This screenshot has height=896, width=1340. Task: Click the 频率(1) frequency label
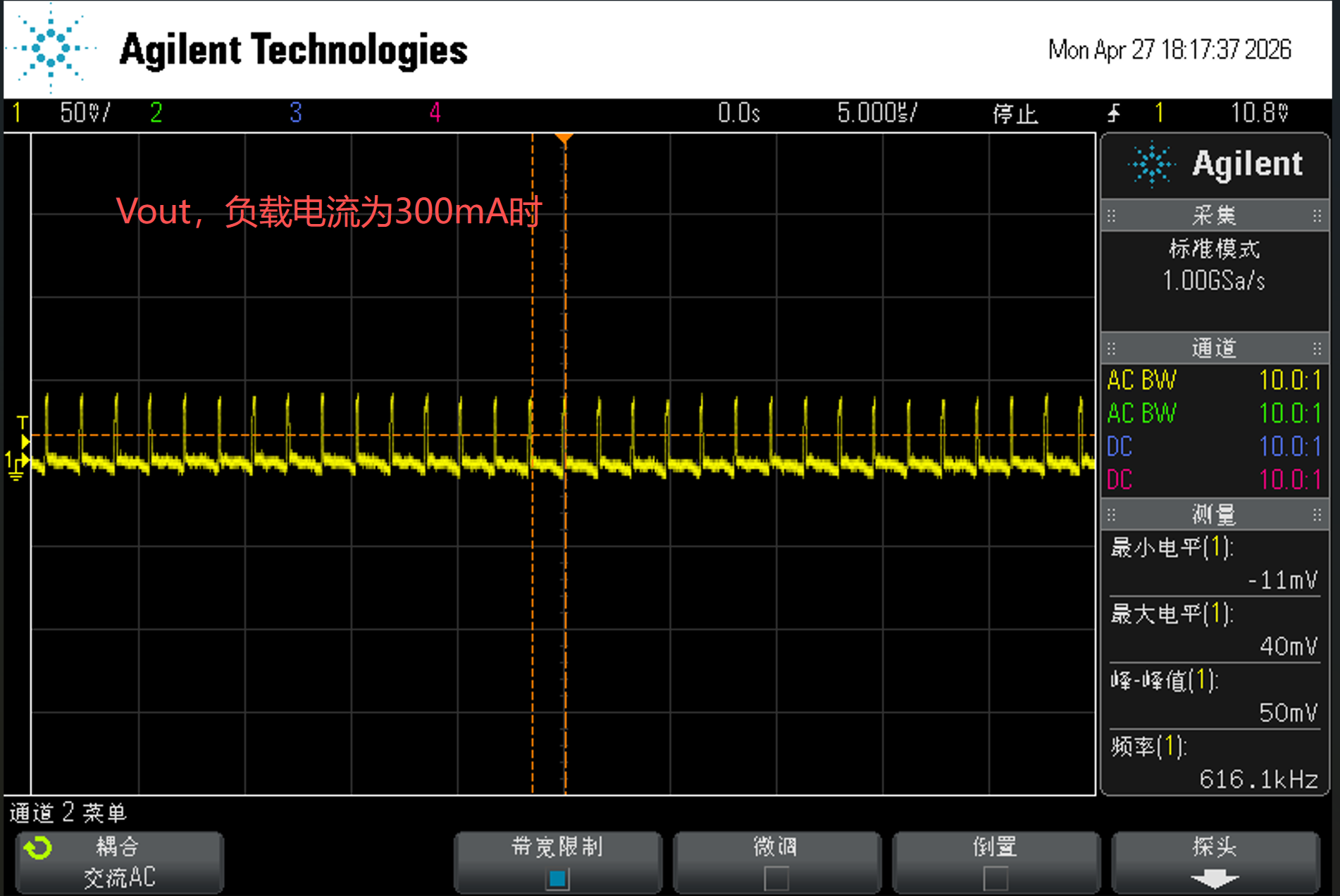click(x=1149, y=746)
